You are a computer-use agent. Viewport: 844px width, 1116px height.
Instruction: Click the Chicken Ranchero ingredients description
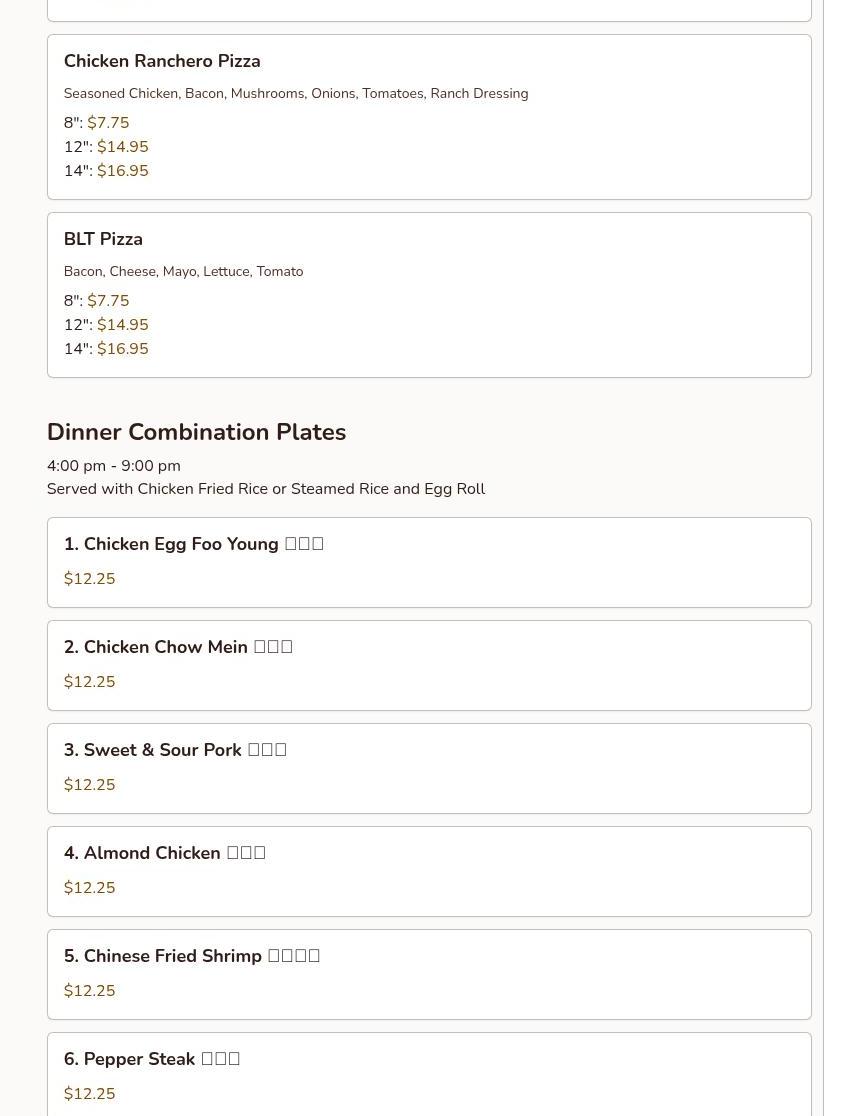[x=296, y=93]
